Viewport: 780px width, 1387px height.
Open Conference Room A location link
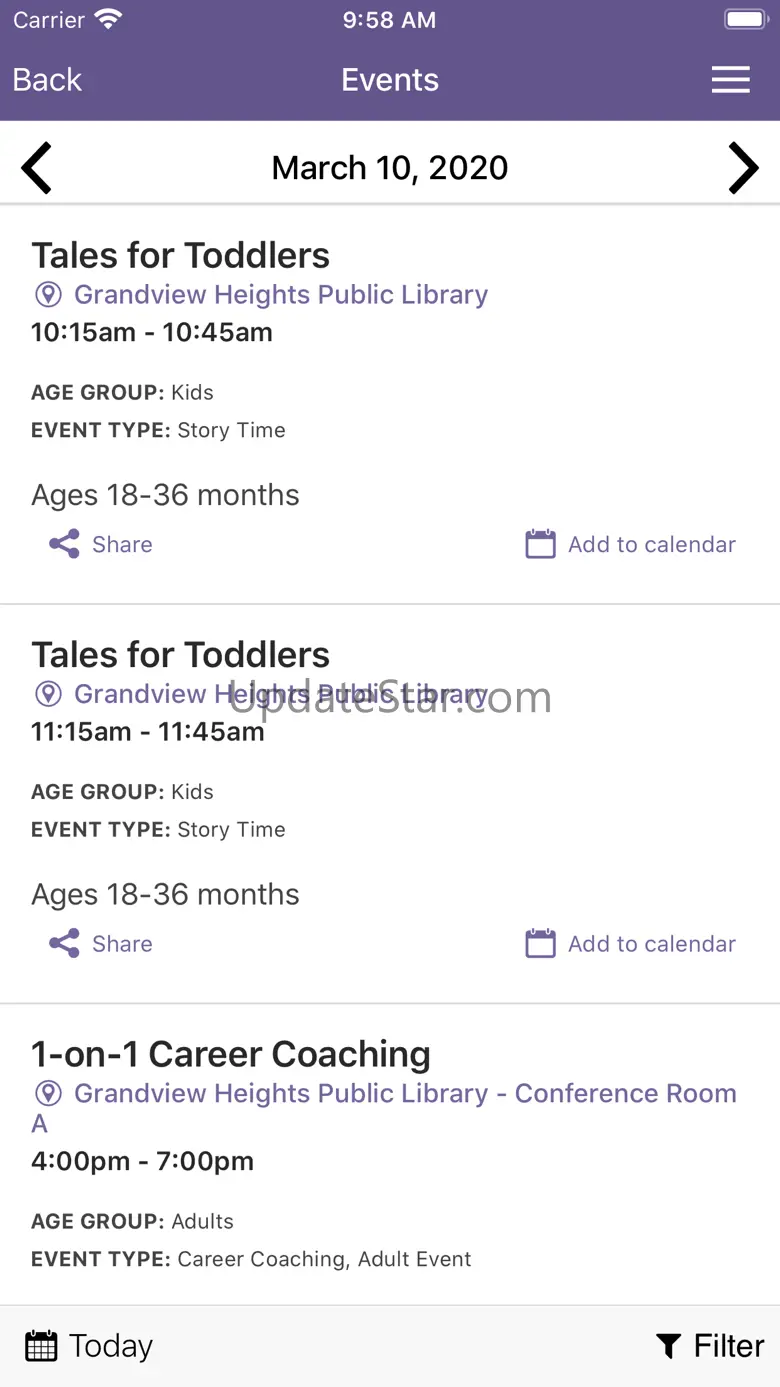click(385, 1108)
